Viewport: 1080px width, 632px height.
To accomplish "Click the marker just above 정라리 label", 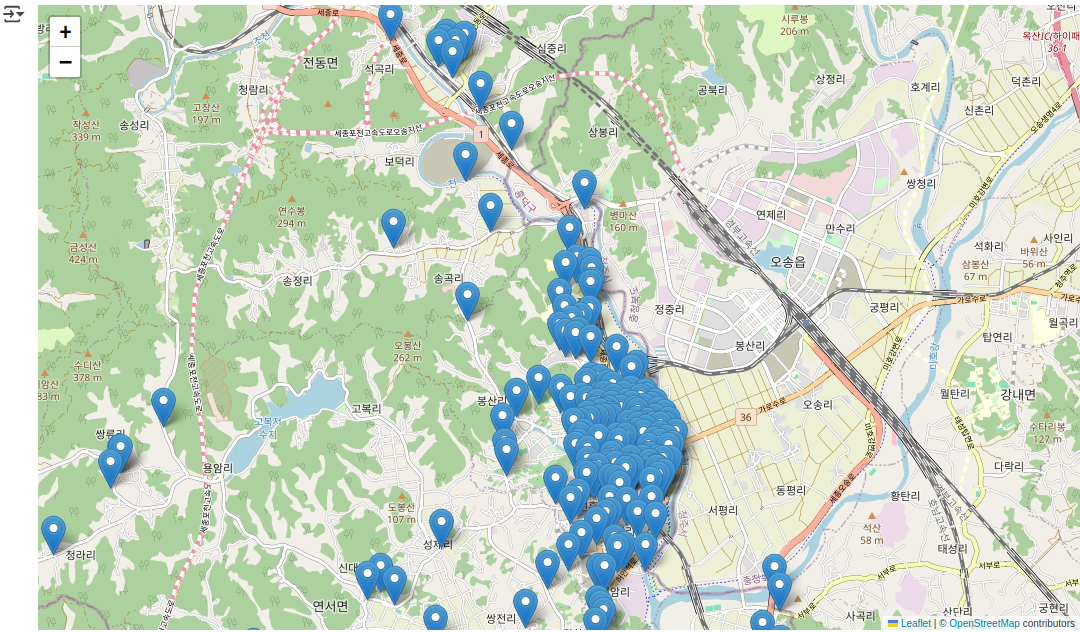I will [x=53, y=532].
